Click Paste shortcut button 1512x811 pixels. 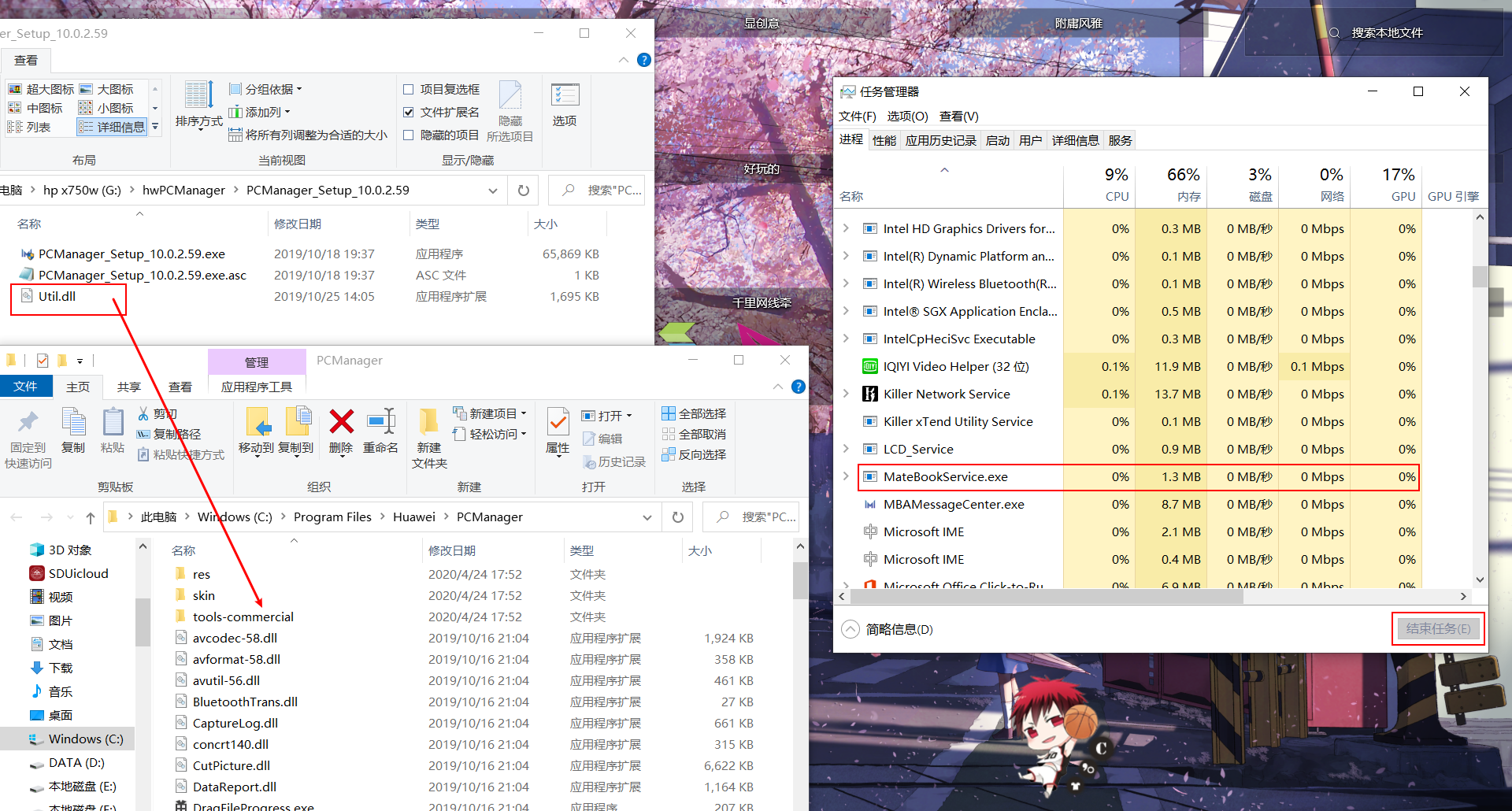point(181,454)
